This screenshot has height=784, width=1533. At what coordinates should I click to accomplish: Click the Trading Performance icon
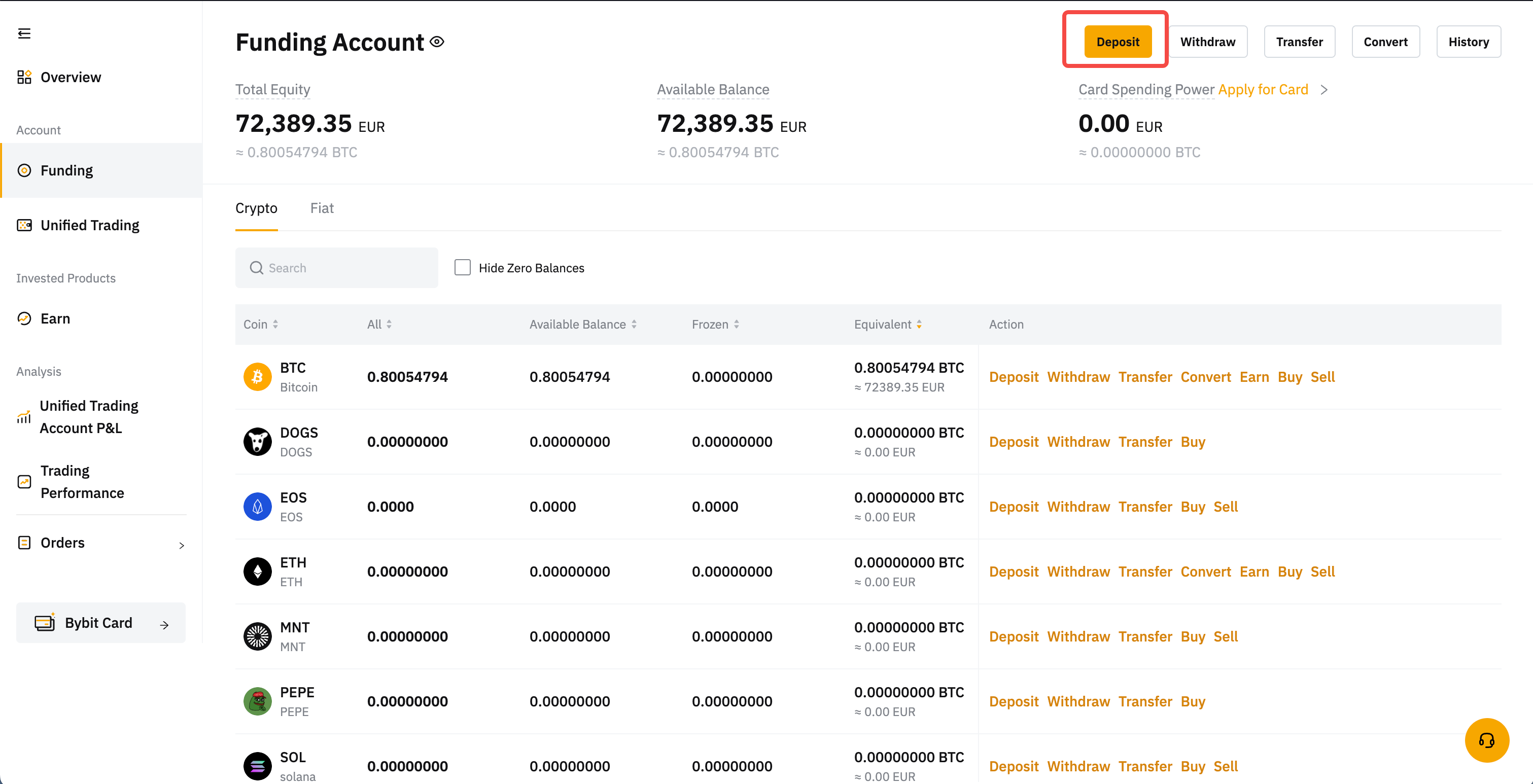[x=24, y=482]
